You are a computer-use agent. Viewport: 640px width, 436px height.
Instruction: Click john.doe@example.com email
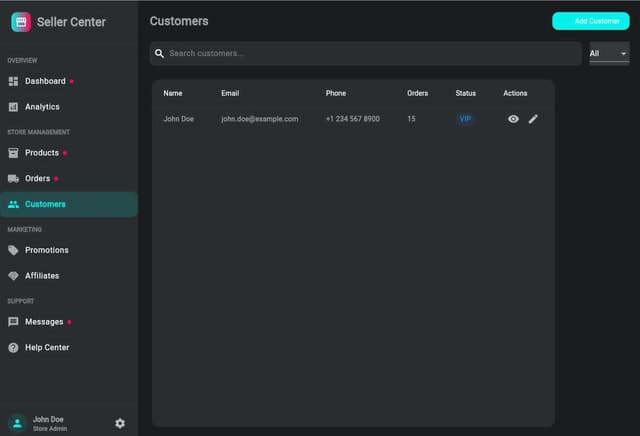coord(260,119)
